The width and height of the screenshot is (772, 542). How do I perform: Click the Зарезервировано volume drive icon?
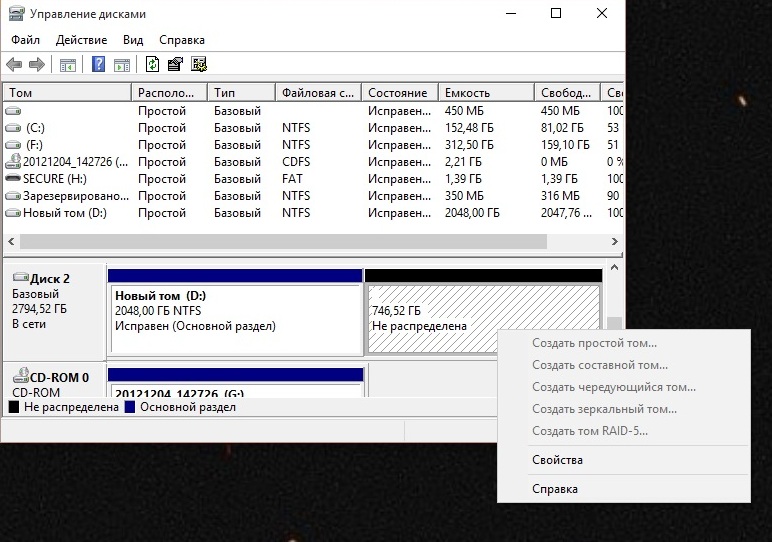click(13, 196)
